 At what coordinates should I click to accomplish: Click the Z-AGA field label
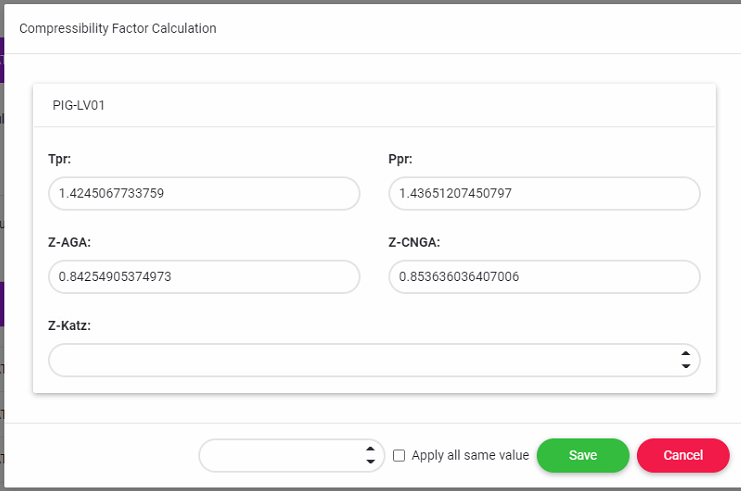pos(68,242)
